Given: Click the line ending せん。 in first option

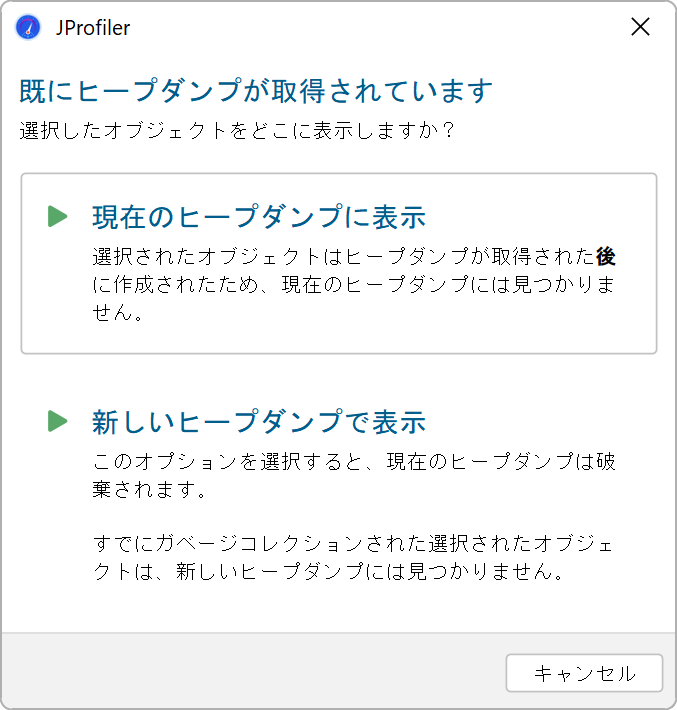Looking at the screenshot, I should (x=118, y=312).
